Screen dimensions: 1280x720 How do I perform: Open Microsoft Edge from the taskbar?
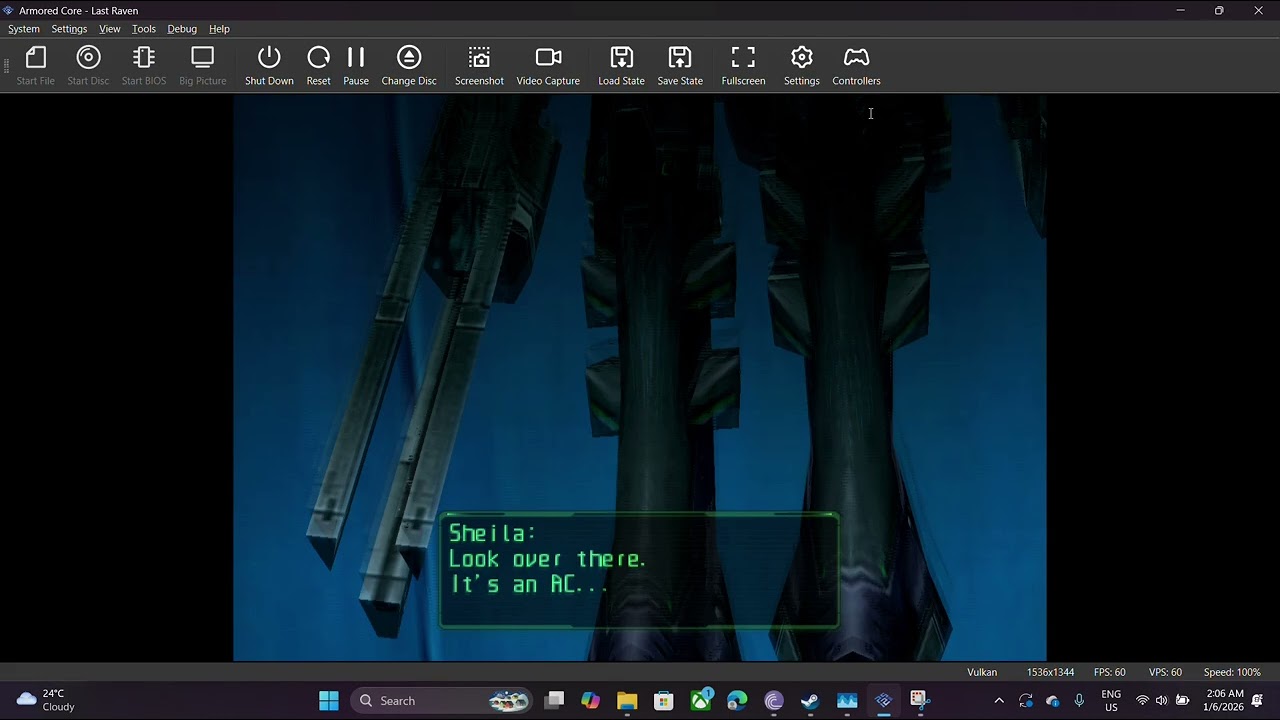(737, 701)
